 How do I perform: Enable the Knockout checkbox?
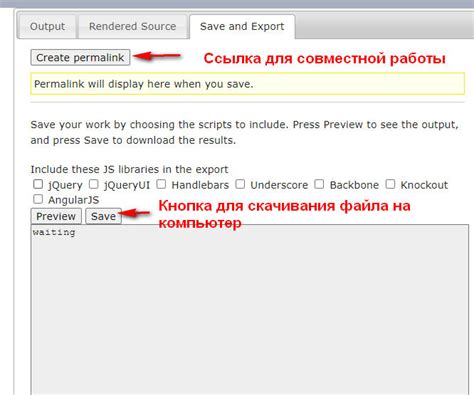(390, 184)
